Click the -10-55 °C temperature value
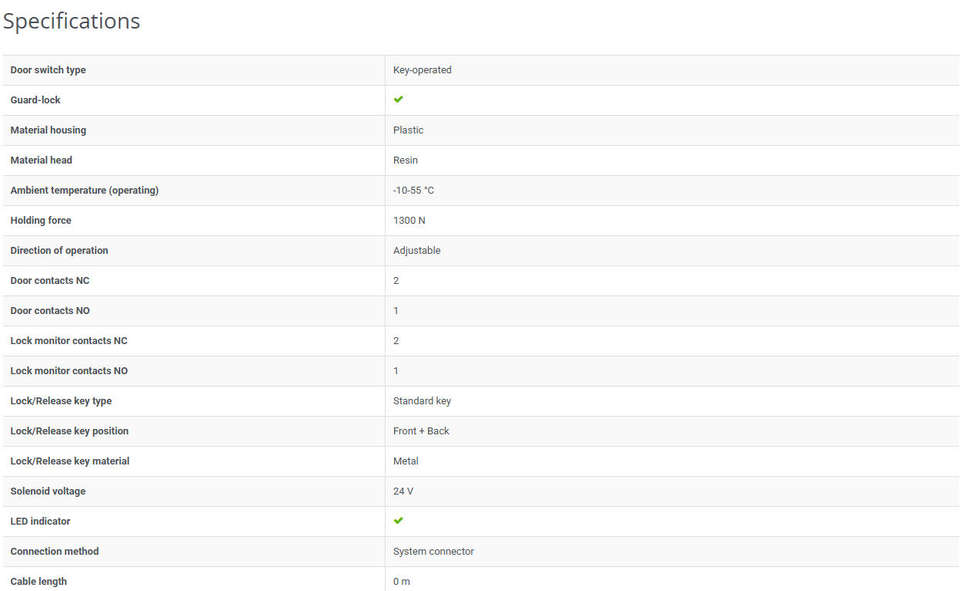960x591 pixels. [x=413, y=190]
